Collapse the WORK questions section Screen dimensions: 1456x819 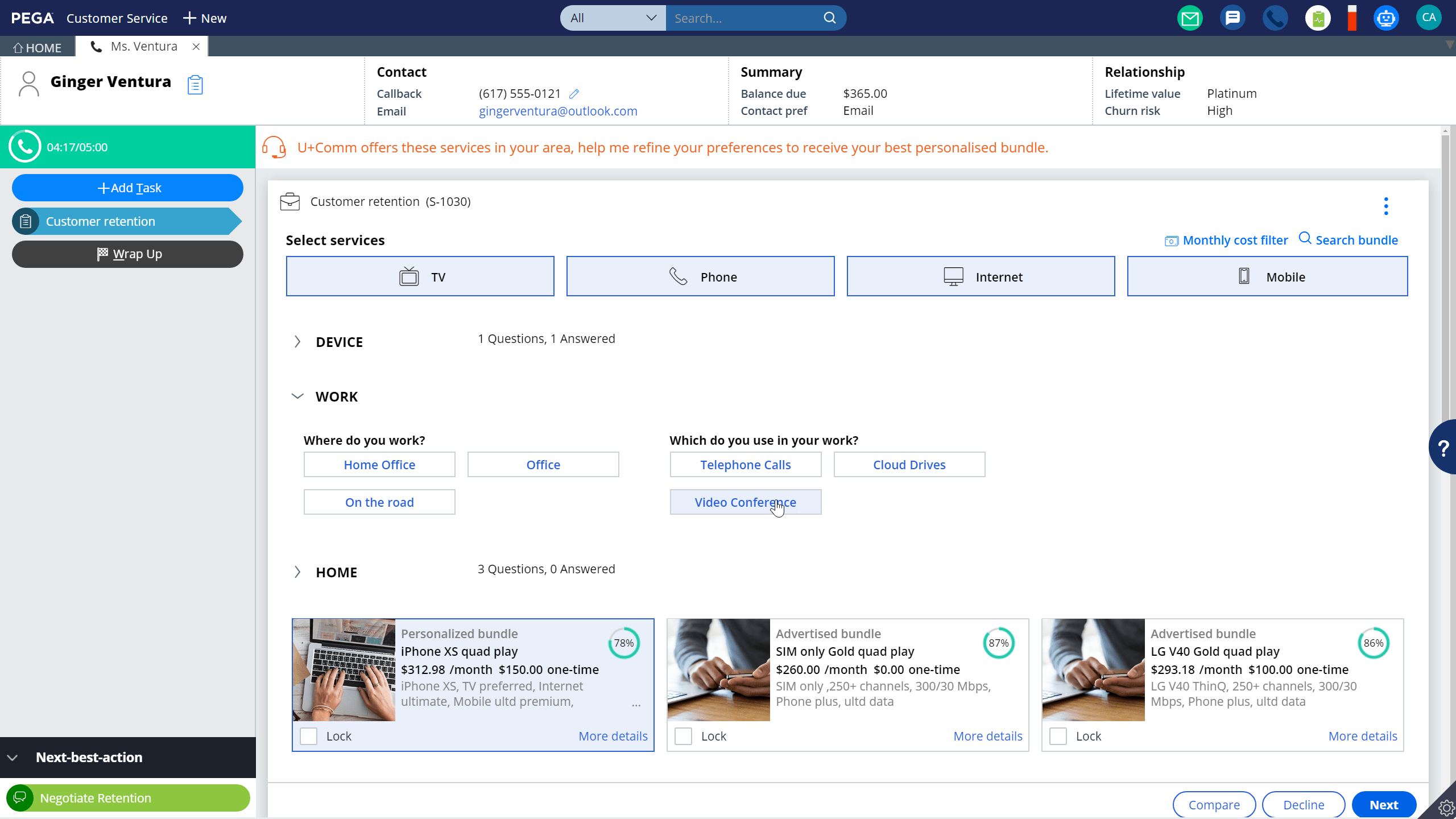(297, 396)
